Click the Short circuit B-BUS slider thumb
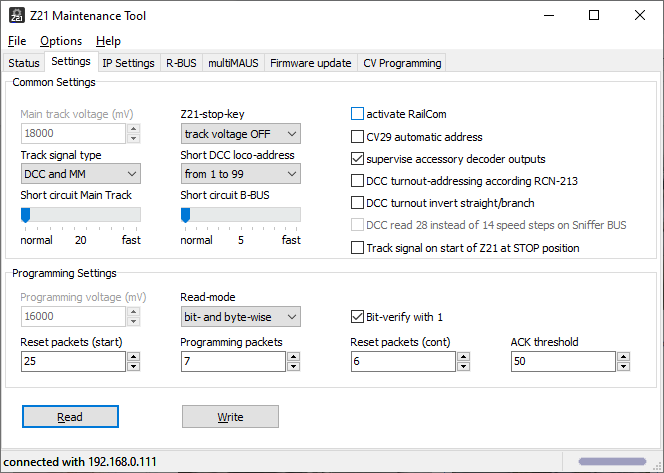The width and height of the screenshot is (664, 473). pyautogui.click(x=185, y=215)
